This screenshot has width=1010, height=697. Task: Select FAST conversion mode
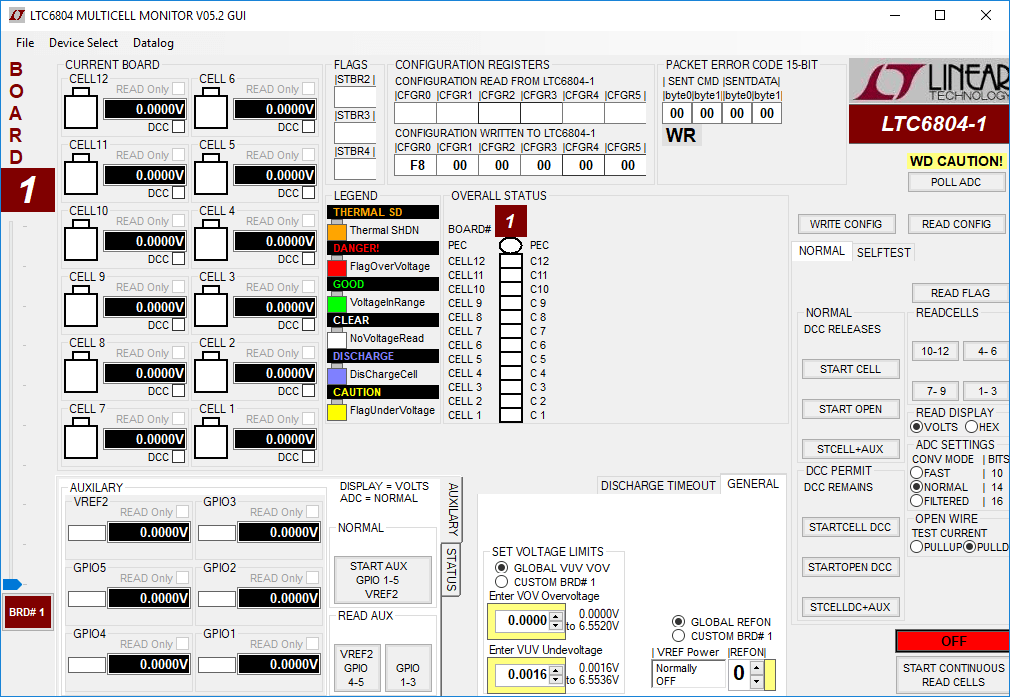click(917, 473)
